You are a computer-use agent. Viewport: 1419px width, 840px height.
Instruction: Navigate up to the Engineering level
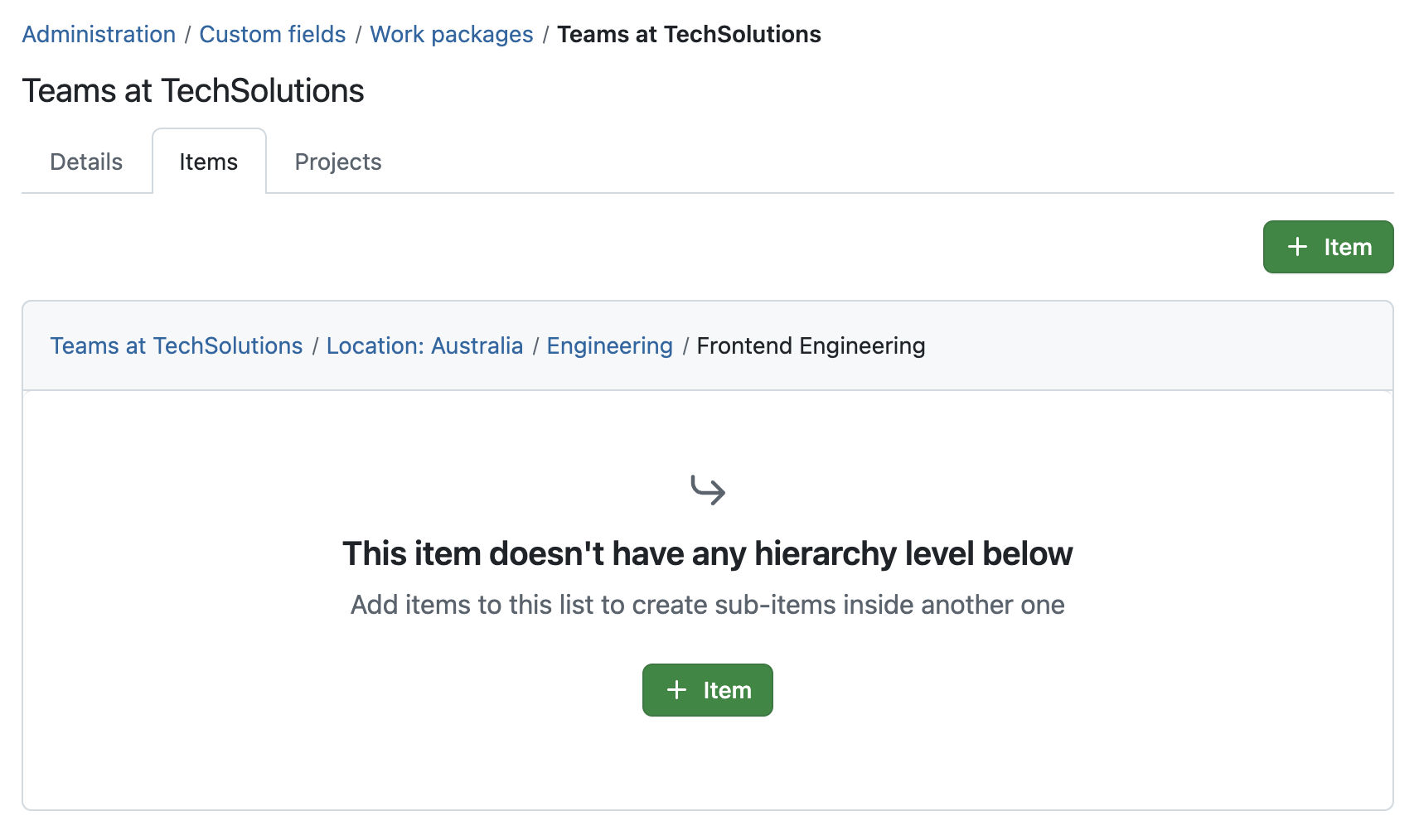tap(609, 345)
